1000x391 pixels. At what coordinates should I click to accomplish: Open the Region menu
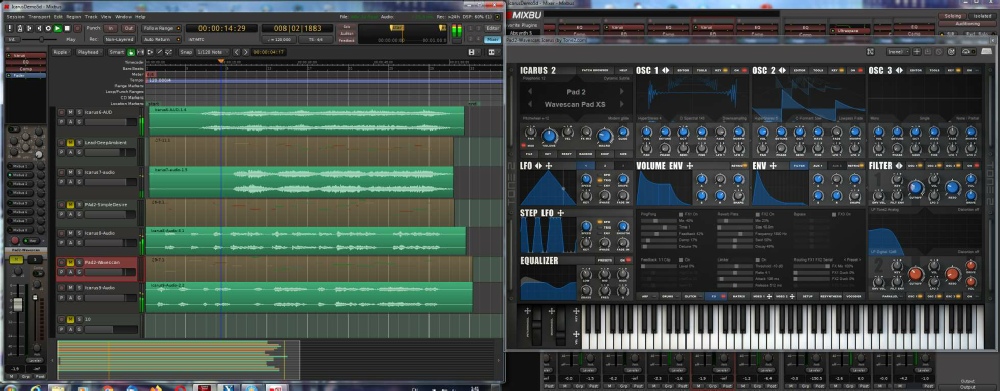point(74,17)
